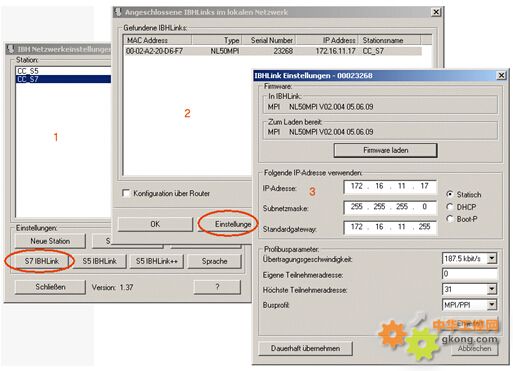Click the S5 IBHLink++ button
This screenshot has width=513, height=371.
tap(156, 261)
